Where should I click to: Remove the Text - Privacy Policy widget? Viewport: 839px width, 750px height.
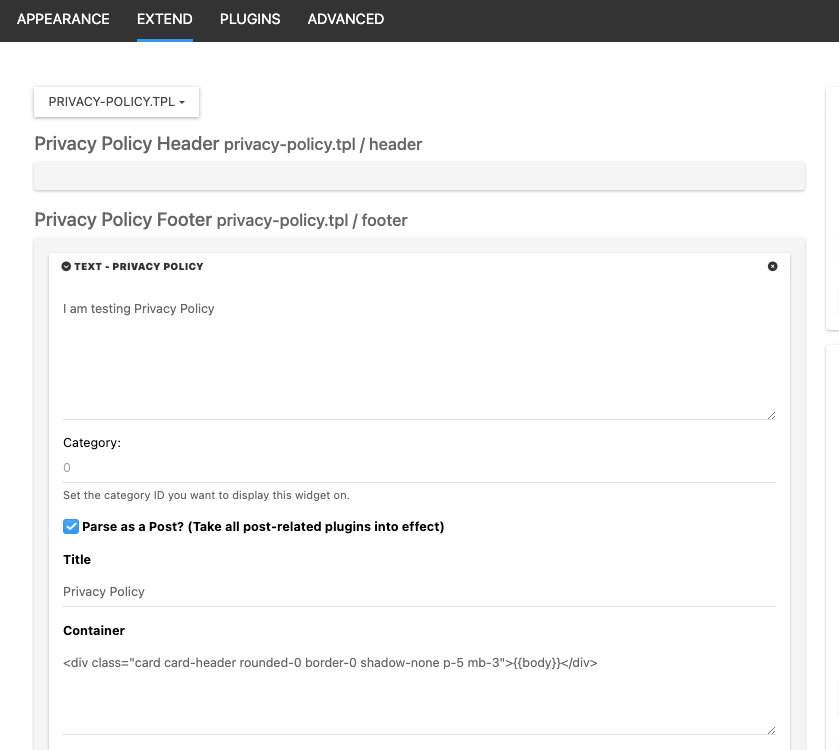(x=772, y=266)
